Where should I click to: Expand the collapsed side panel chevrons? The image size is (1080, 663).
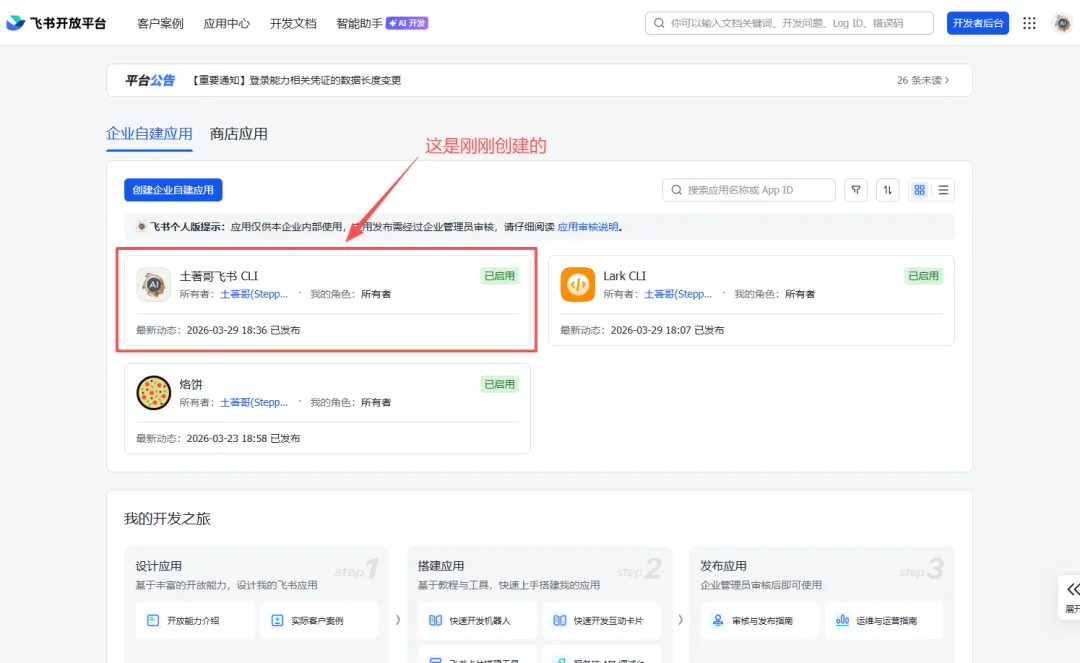click(1073, 589)
